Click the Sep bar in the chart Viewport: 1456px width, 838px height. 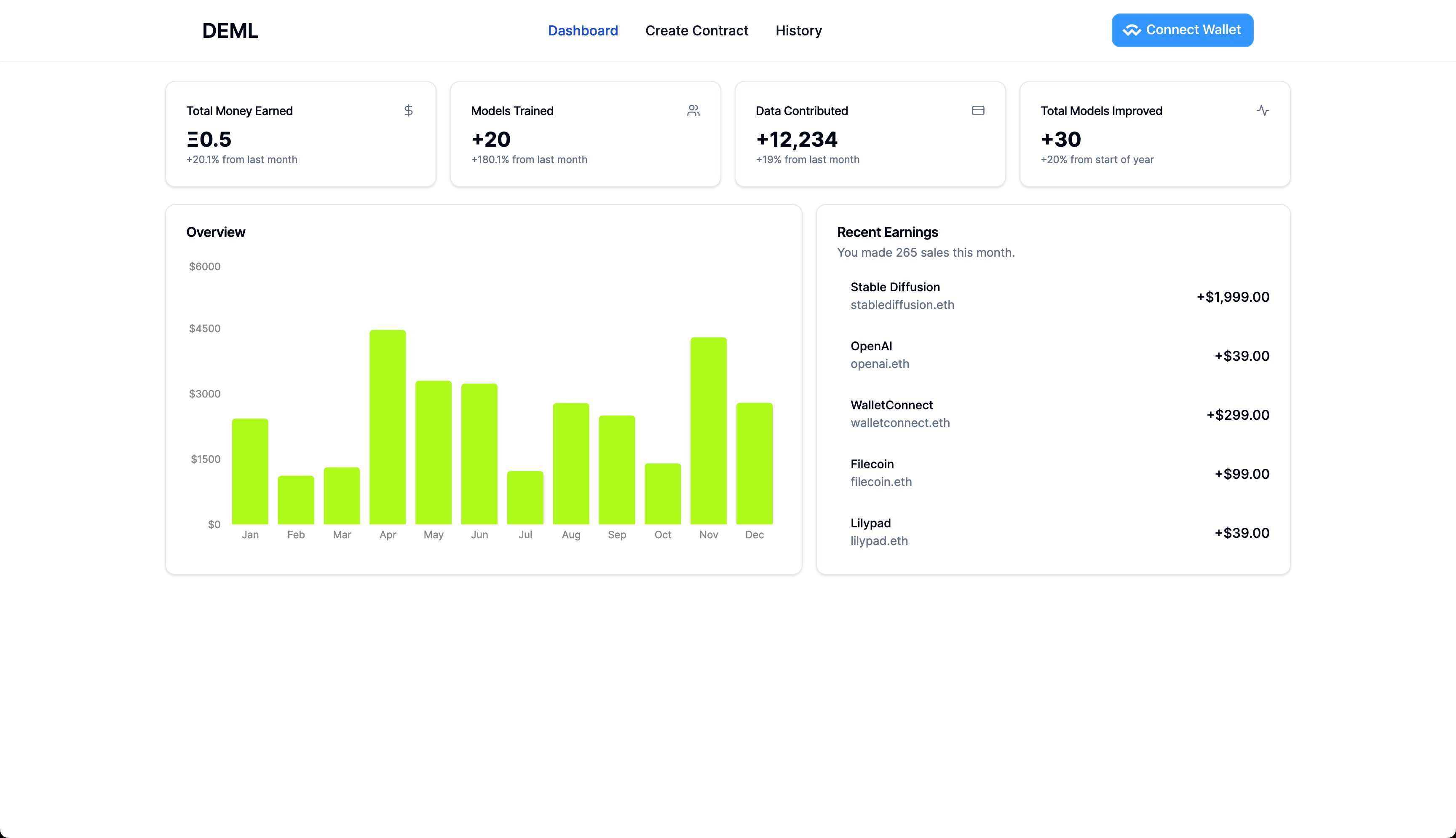[x=617, y=470]
